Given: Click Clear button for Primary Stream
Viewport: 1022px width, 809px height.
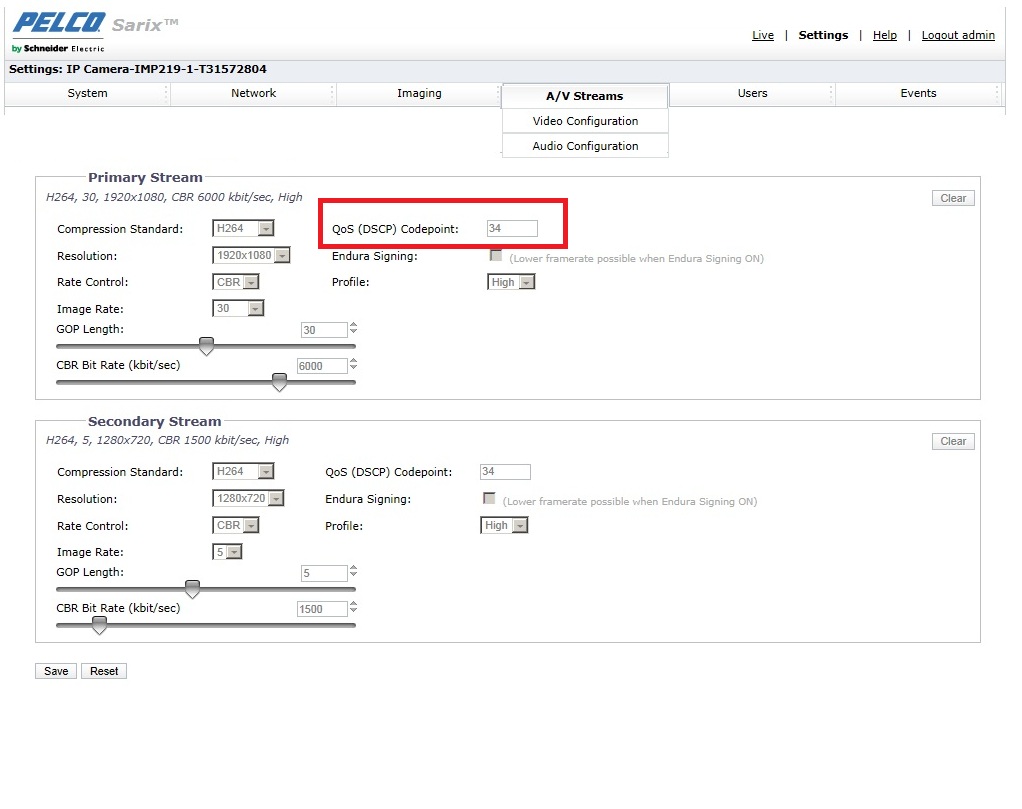Looking at the screenshot, I should 952,198.
